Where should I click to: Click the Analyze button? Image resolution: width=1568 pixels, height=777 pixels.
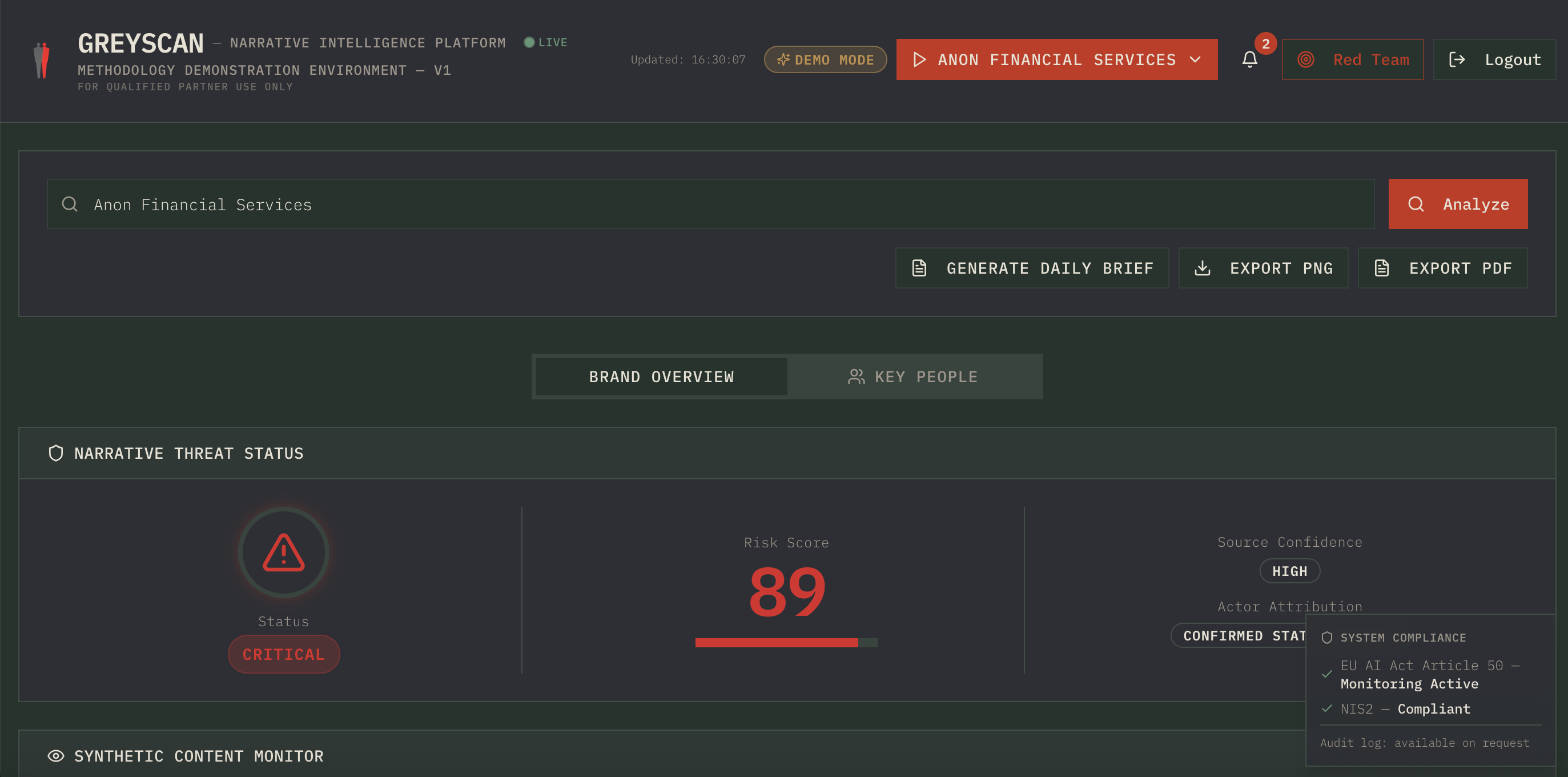point(1458,204)
